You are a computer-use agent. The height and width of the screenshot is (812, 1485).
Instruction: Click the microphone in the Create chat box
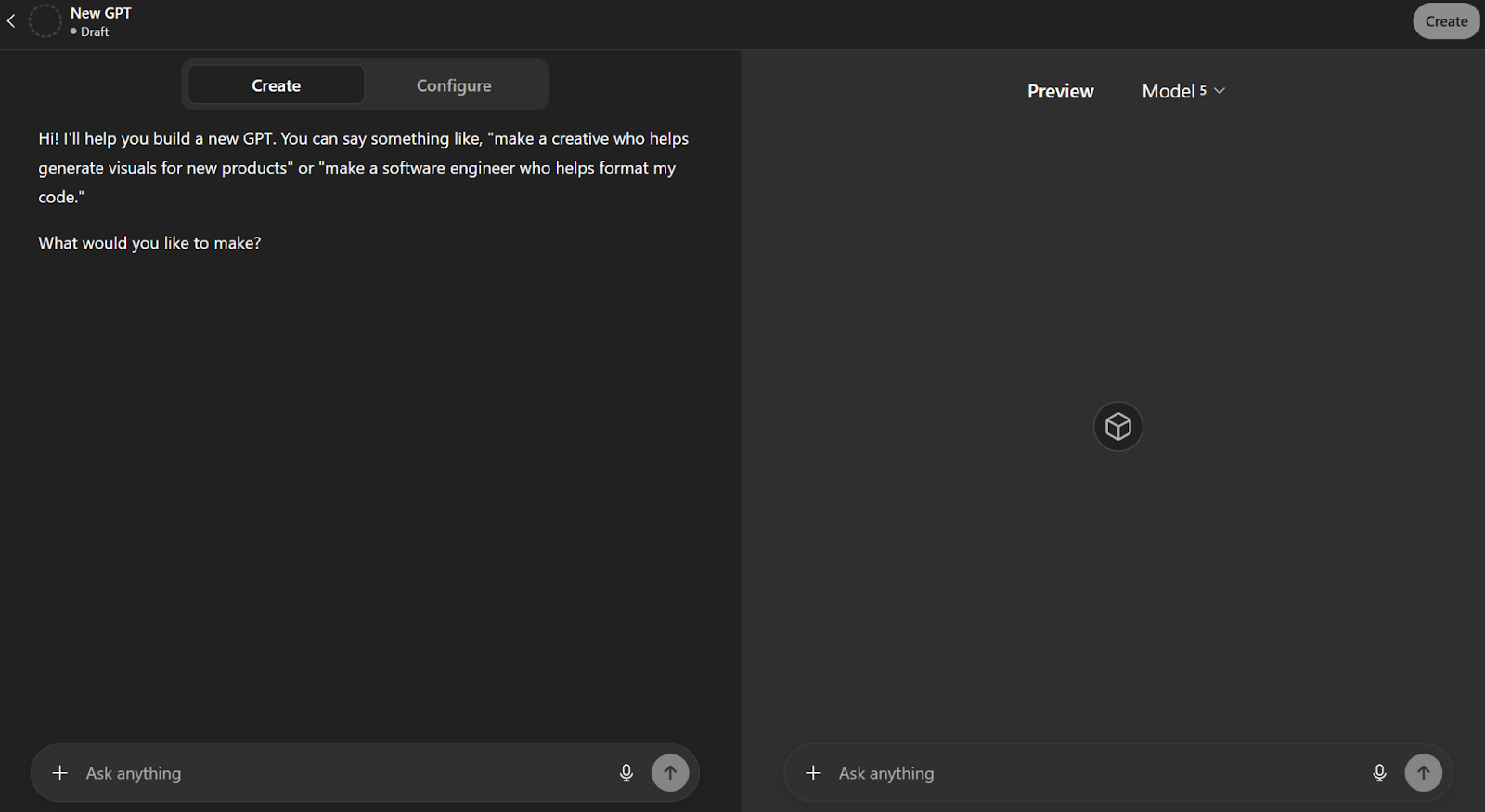pyautogui.click(x=626, y=773)
